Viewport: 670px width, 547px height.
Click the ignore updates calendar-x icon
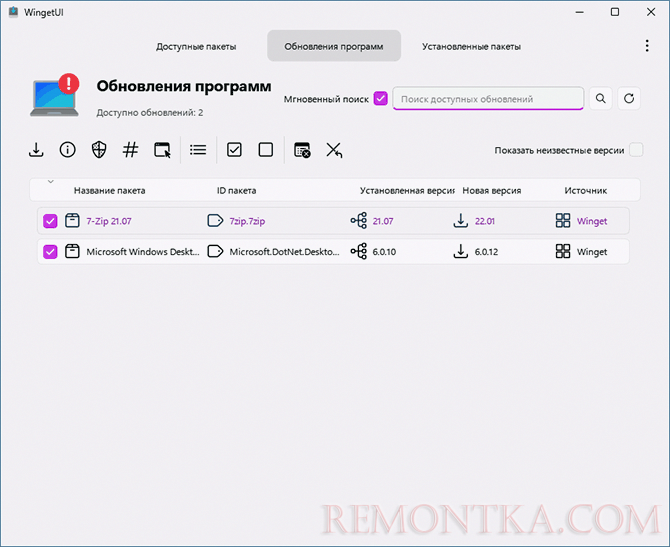(302, 150)
